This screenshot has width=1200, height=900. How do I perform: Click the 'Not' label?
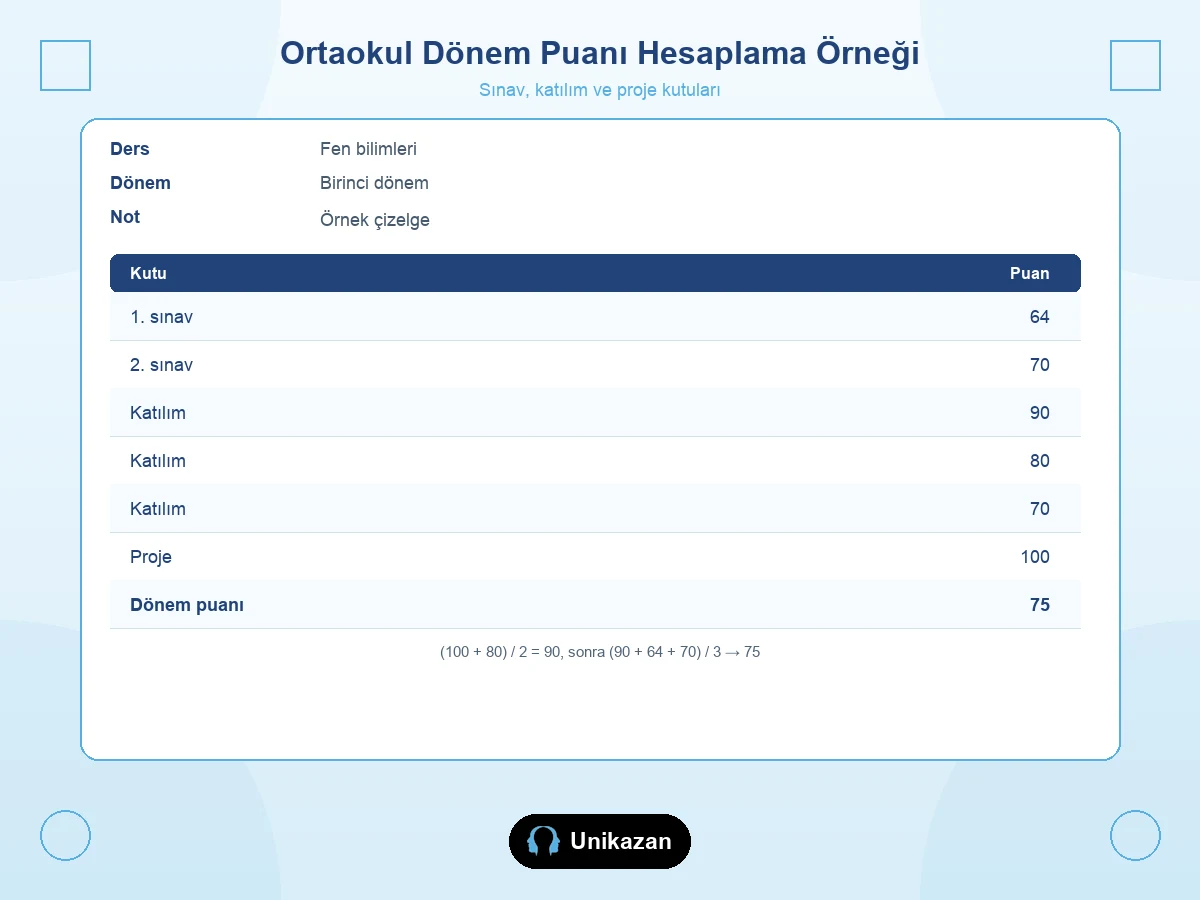(x=125, y=217)
